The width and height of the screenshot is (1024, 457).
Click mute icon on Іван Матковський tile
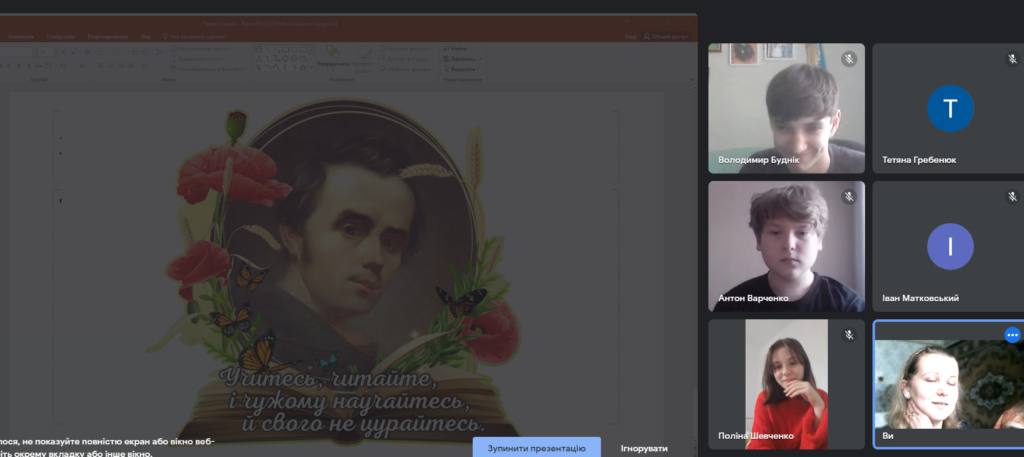point(1012,197)
